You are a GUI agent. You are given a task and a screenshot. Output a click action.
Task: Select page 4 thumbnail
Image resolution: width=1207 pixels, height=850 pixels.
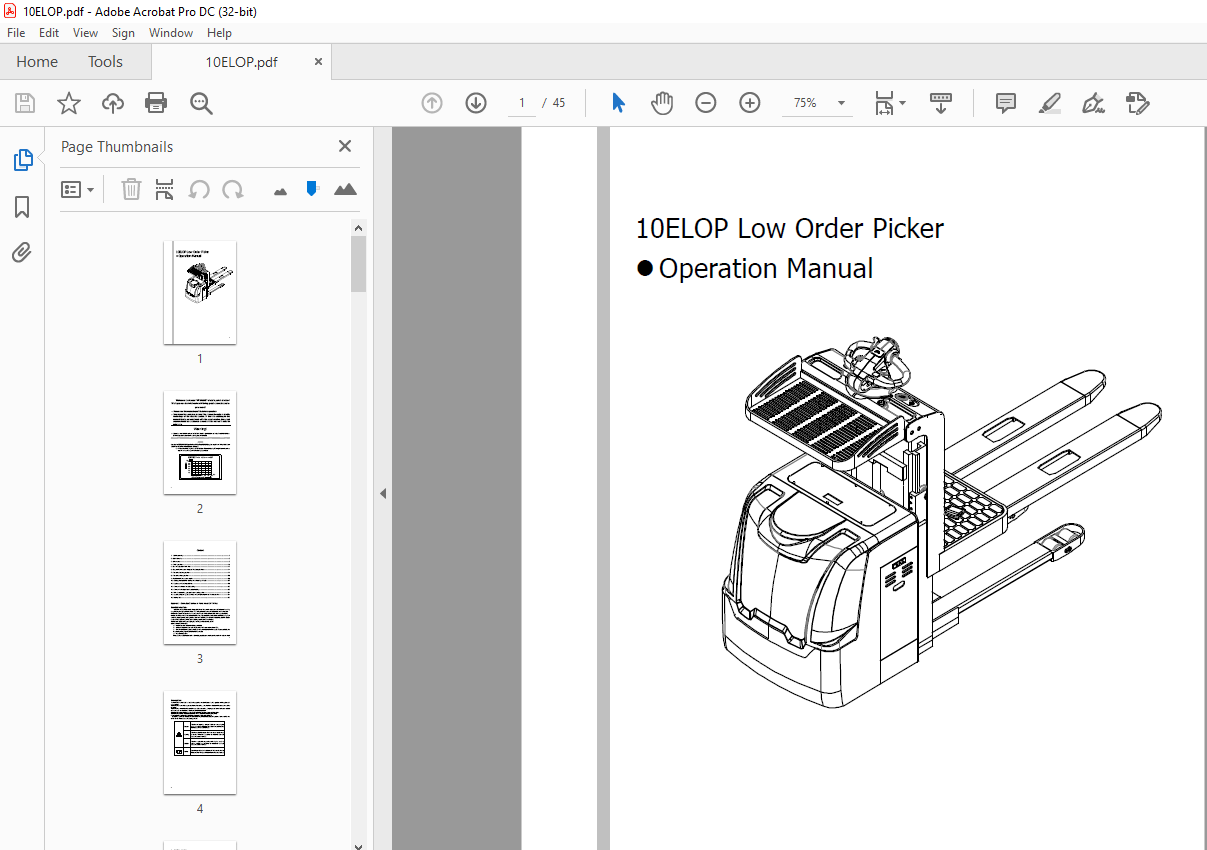[x=200, y=742]
